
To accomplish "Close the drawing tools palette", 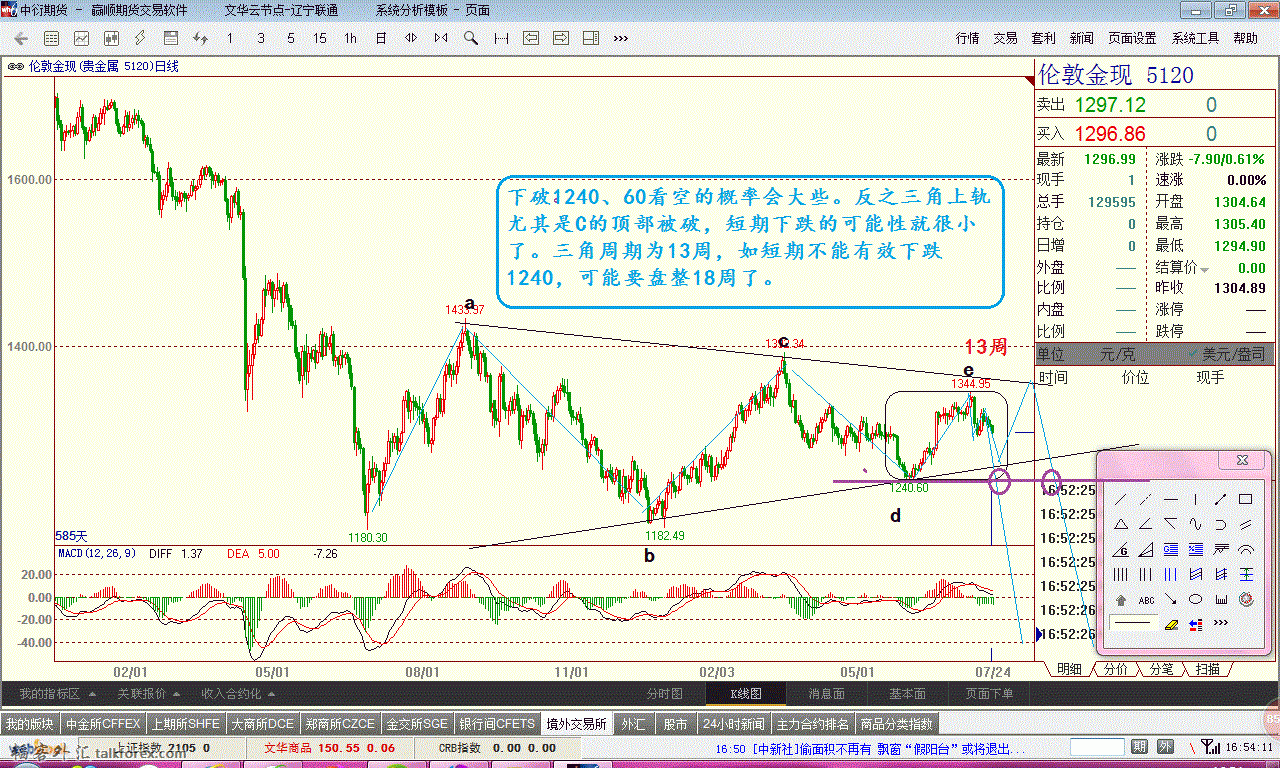I will point(1242,460).
